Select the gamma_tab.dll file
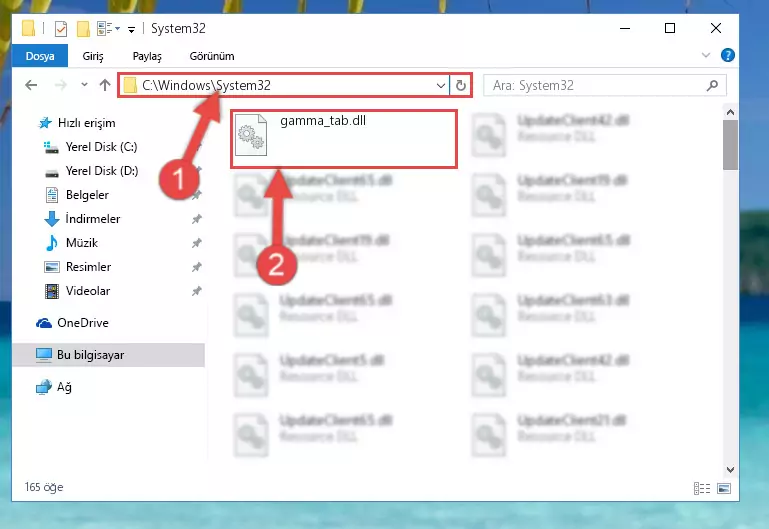Image resolution: width=769 pixels, height=529 pixels. [x=344, y=139]
